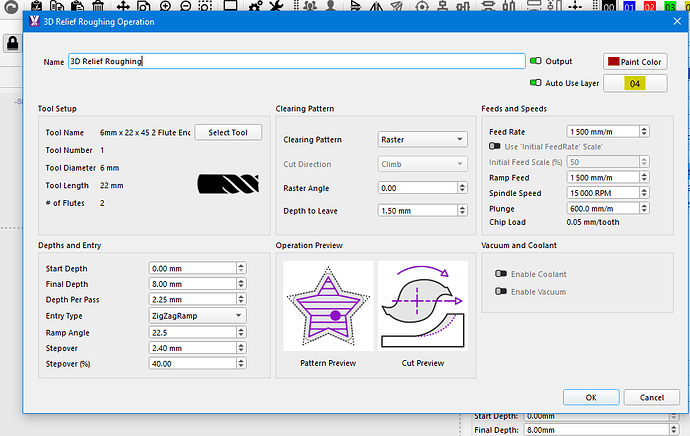Click the zoom out magnifier icon
The image size is (690, 436).
pos(186,6)
